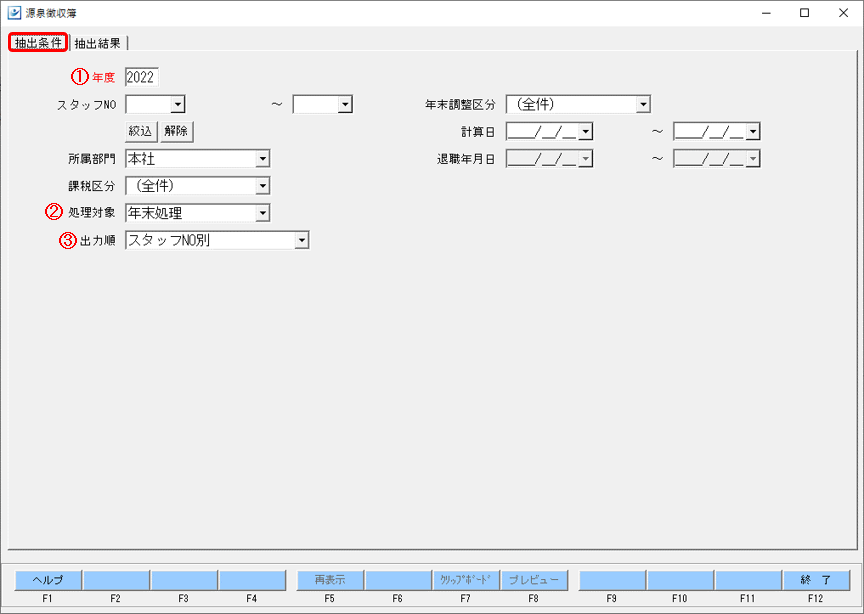This screenshot has width=864, height=614.
Task: Open the 年末調整区分 dropdown
Action: pos(643,104)
